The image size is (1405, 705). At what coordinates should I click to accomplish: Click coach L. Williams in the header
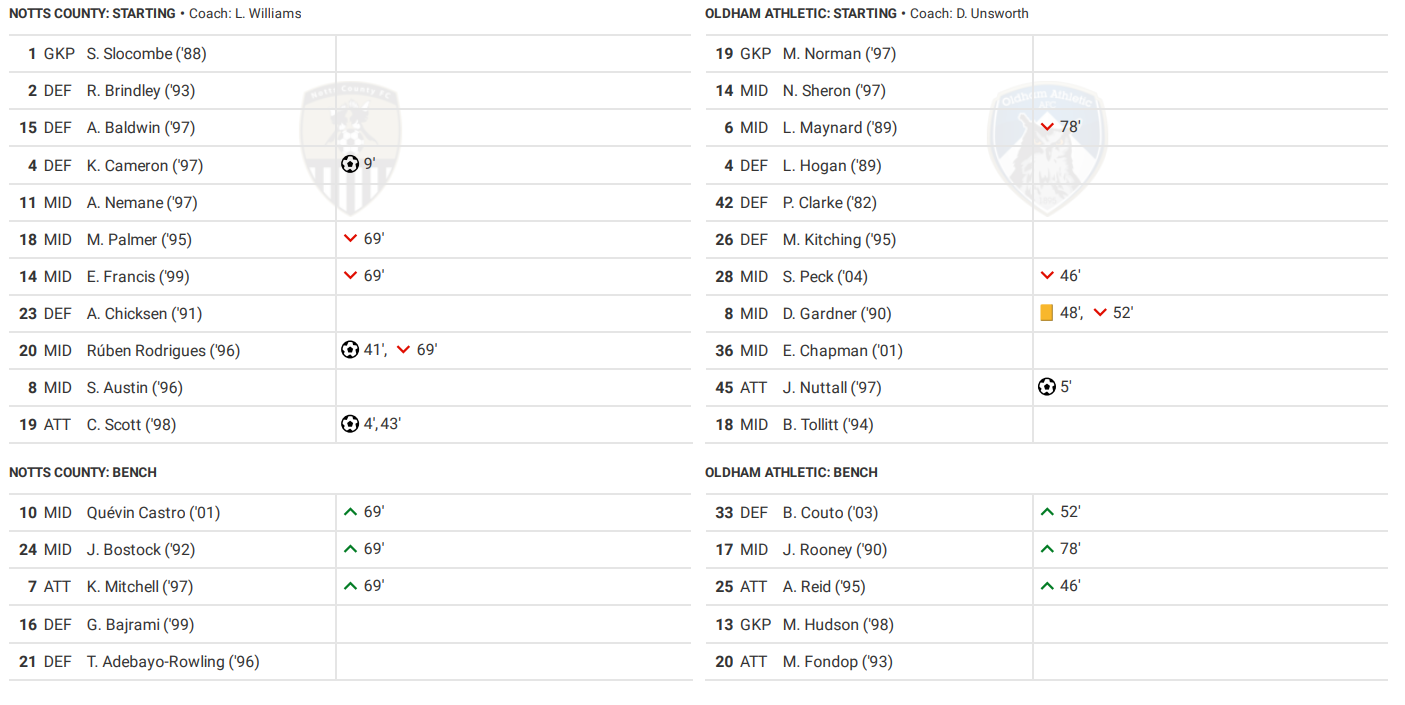click(268, 14)
